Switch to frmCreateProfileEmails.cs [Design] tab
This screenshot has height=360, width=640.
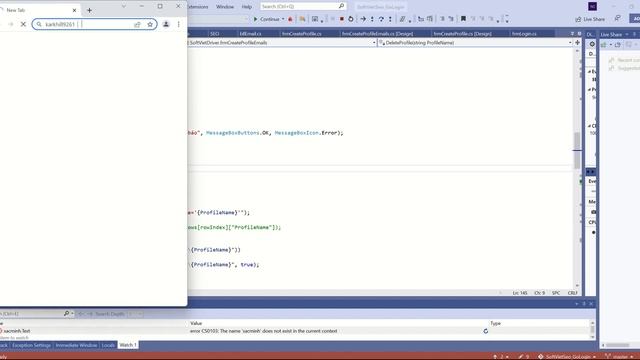point(378,33)
